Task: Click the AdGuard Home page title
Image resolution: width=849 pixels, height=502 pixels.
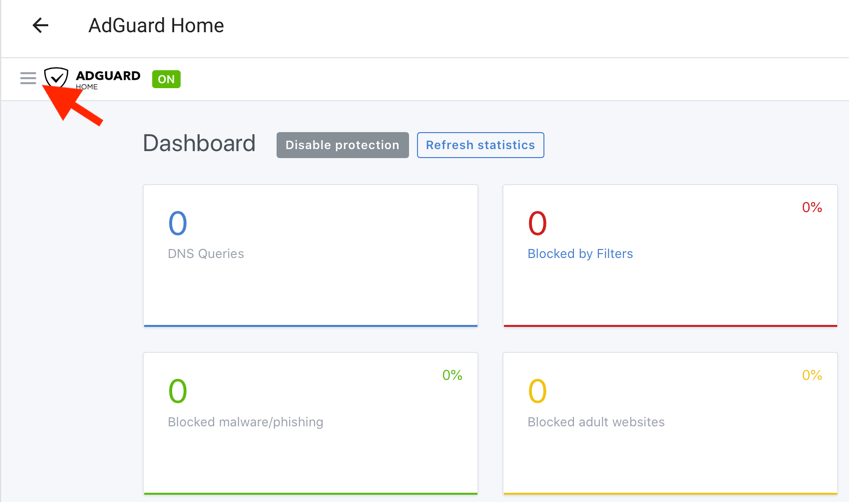Action: (x=156, y=25)
